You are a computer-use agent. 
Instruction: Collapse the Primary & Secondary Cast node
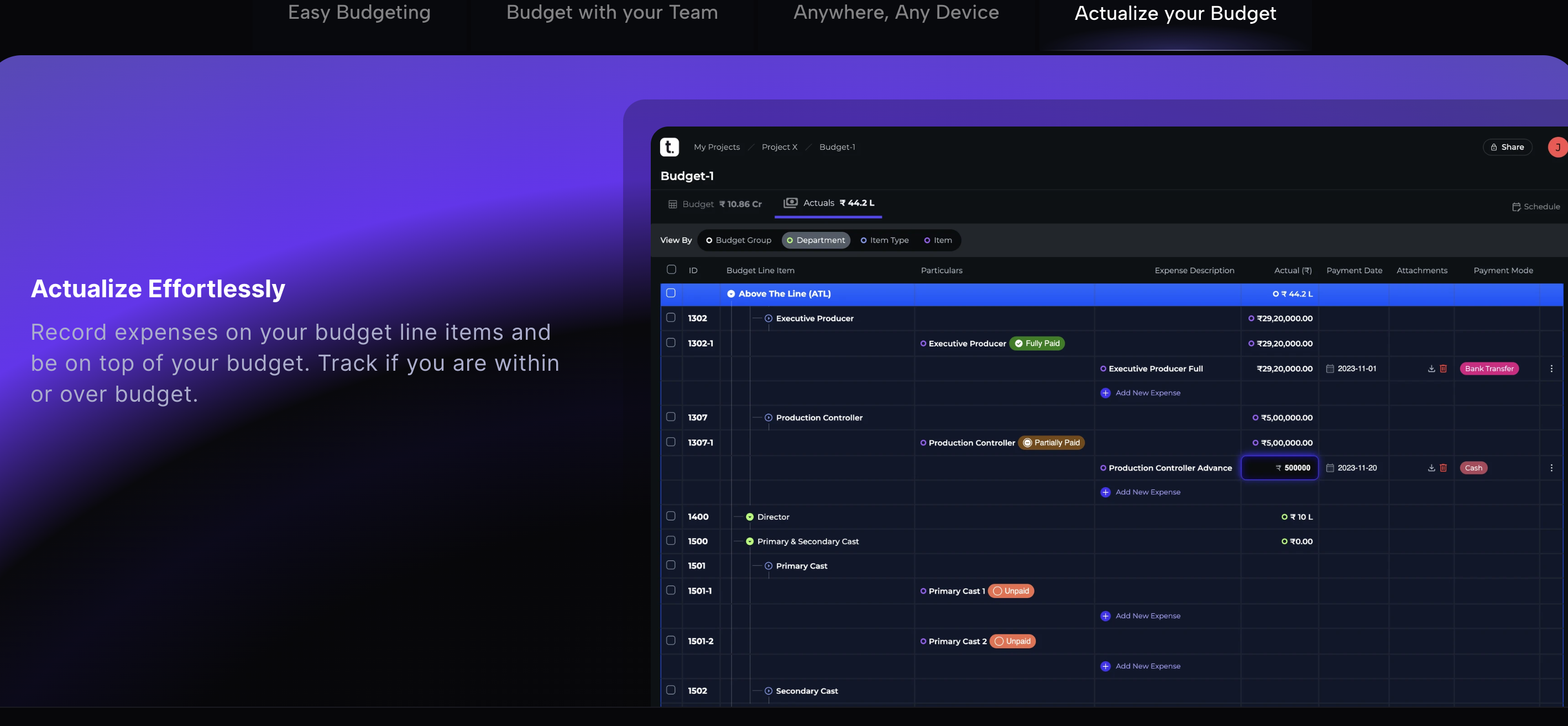click(x=750, y=541)
